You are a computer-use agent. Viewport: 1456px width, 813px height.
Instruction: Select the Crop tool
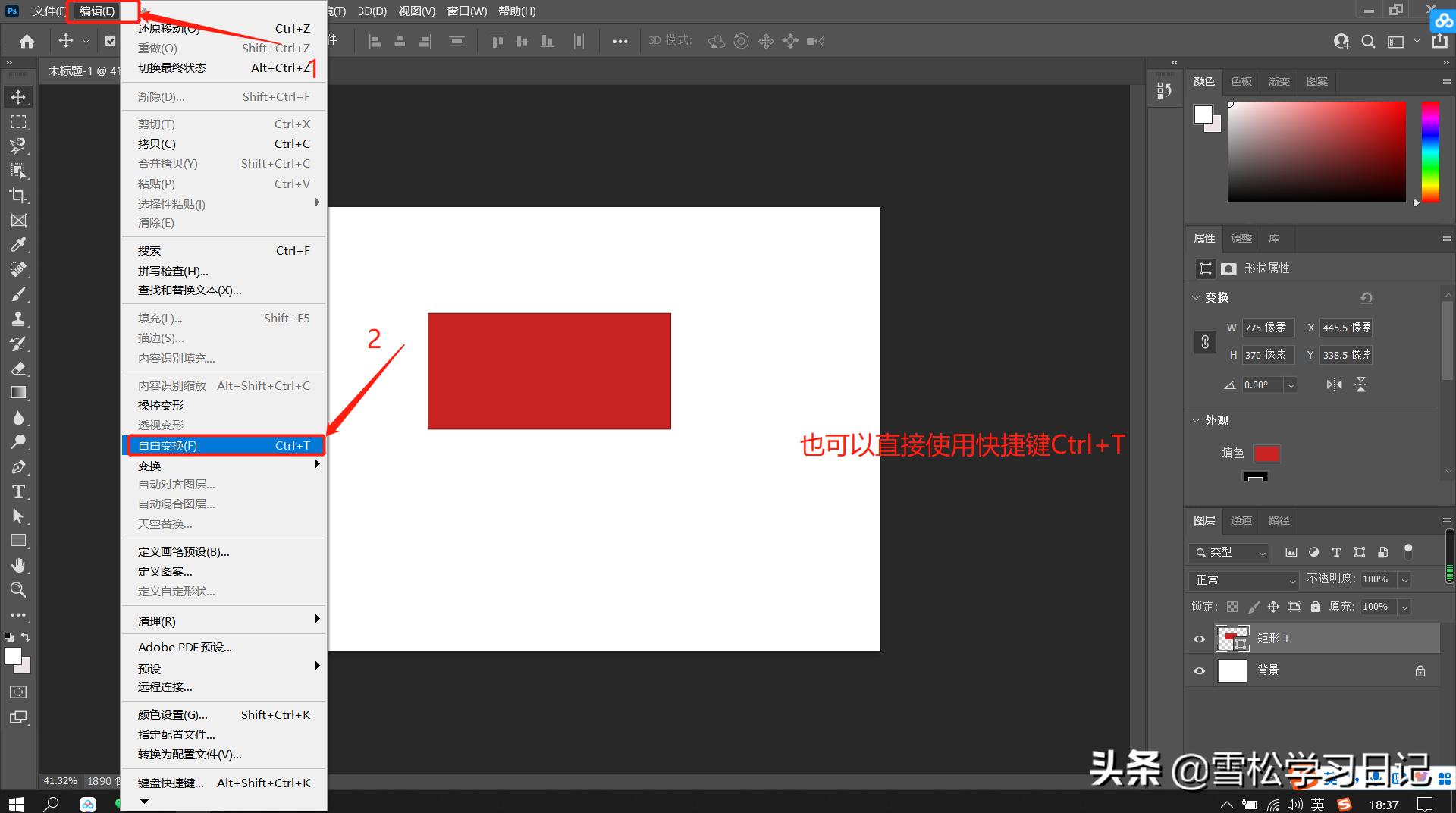[18, 196]
